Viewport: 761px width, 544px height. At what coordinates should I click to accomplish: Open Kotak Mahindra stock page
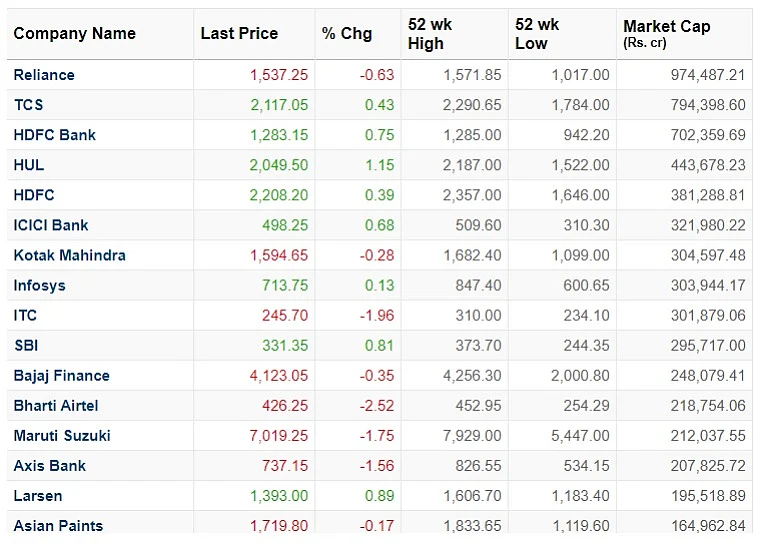(x=69, y=255)
